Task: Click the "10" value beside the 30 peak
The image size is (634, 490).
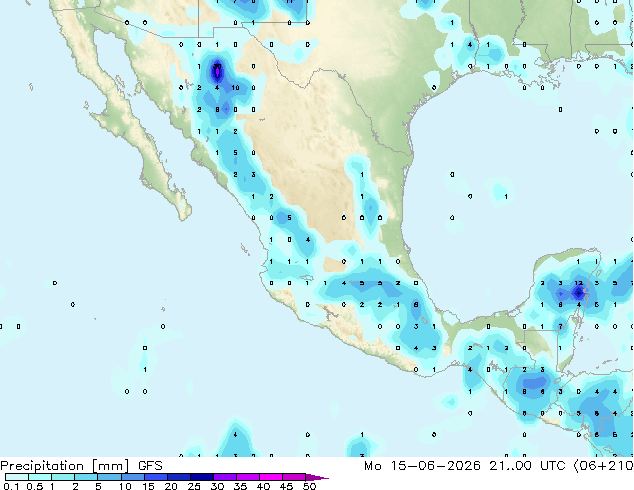Action: tap(235, 88)
